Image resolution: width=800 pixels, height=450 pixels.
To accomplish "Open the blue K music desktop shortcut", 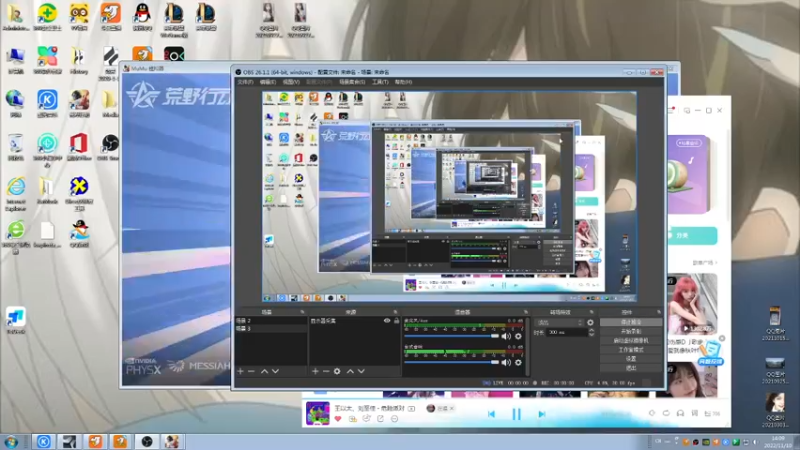I will 47,104.
